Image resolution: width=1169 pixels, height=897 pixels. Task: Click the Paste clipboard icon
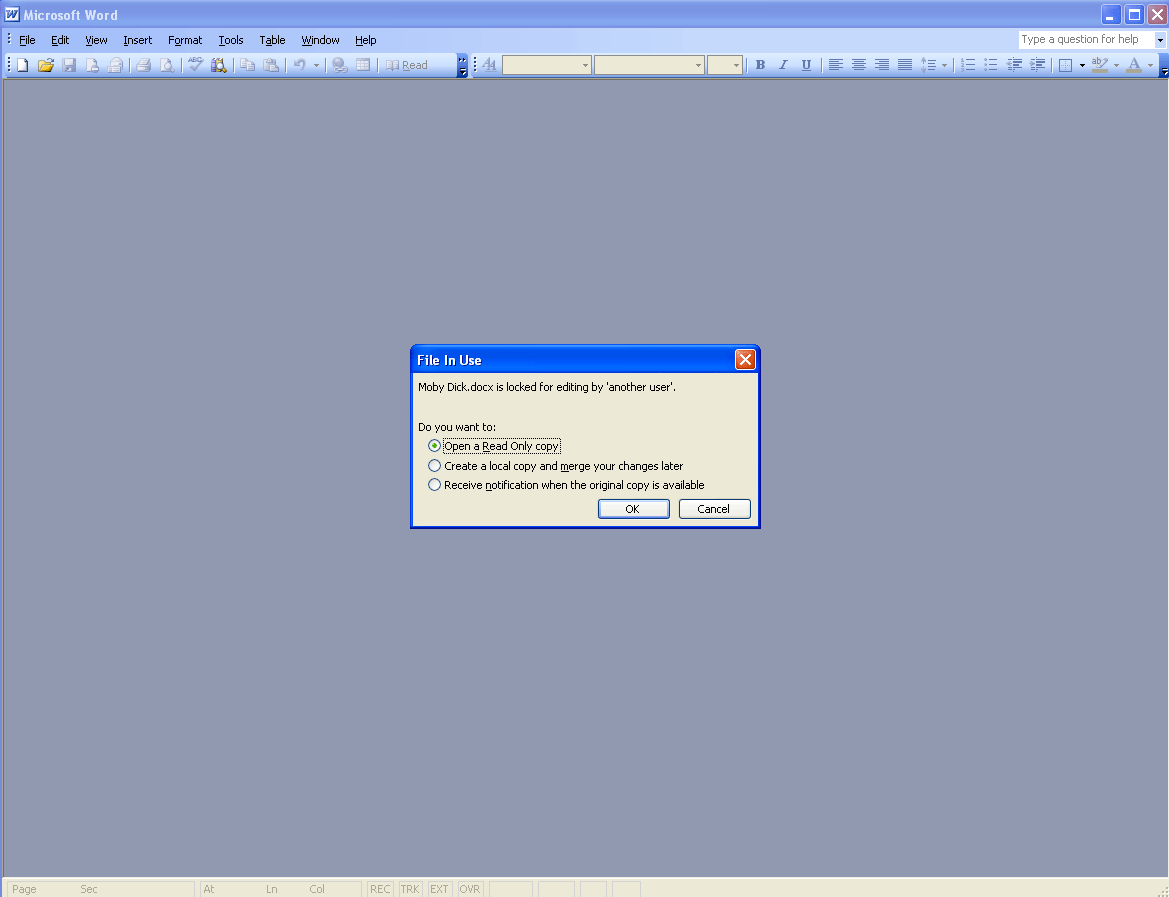271,65
